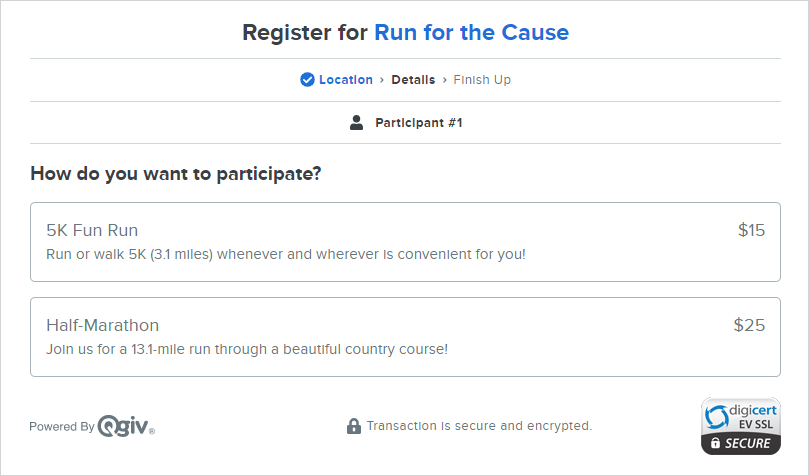Click the Half-Marathon description text

coord(247,349)
